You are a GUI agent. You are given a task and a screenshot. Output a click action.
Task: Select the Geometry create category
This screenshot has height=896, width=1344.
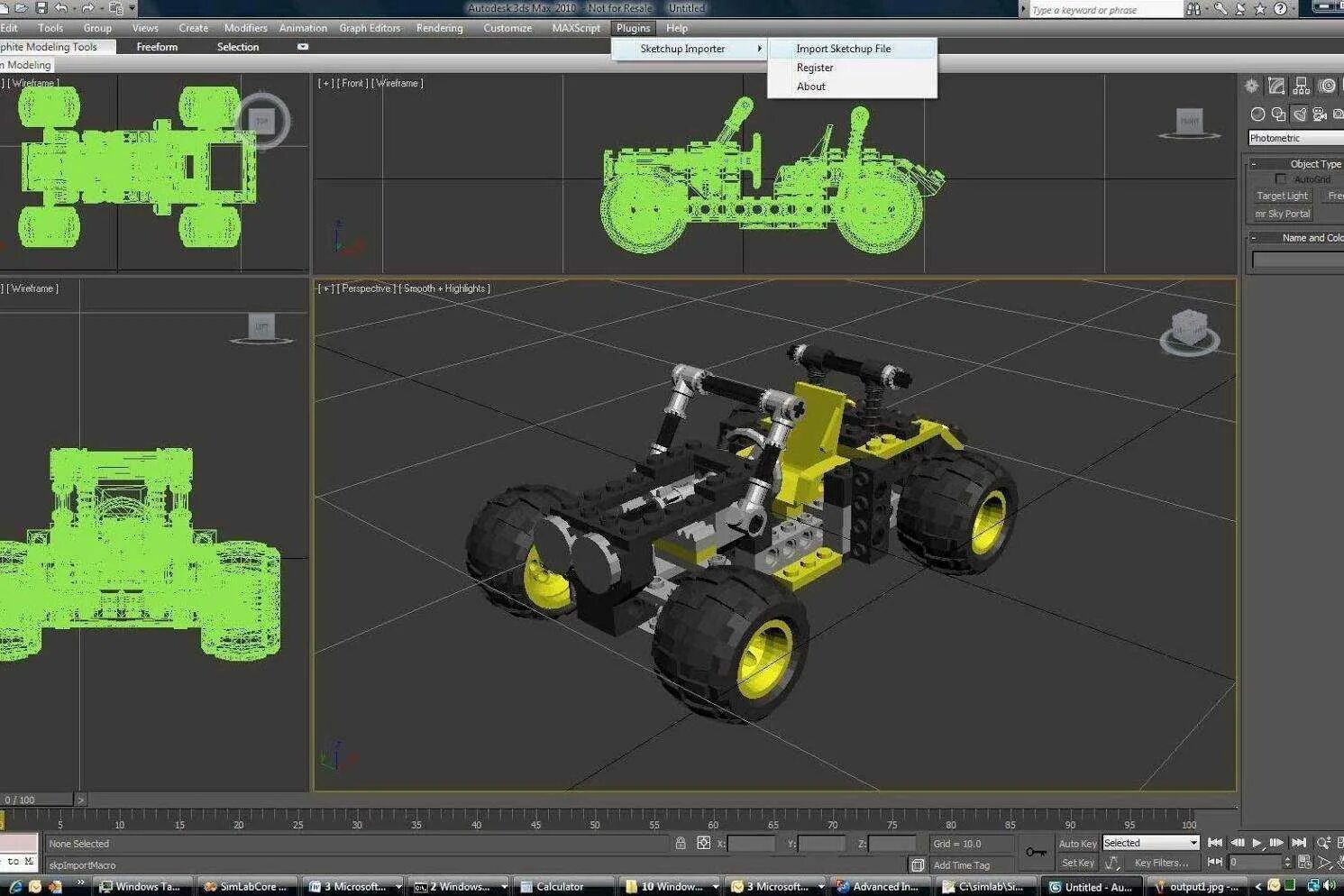[1258, 114]
